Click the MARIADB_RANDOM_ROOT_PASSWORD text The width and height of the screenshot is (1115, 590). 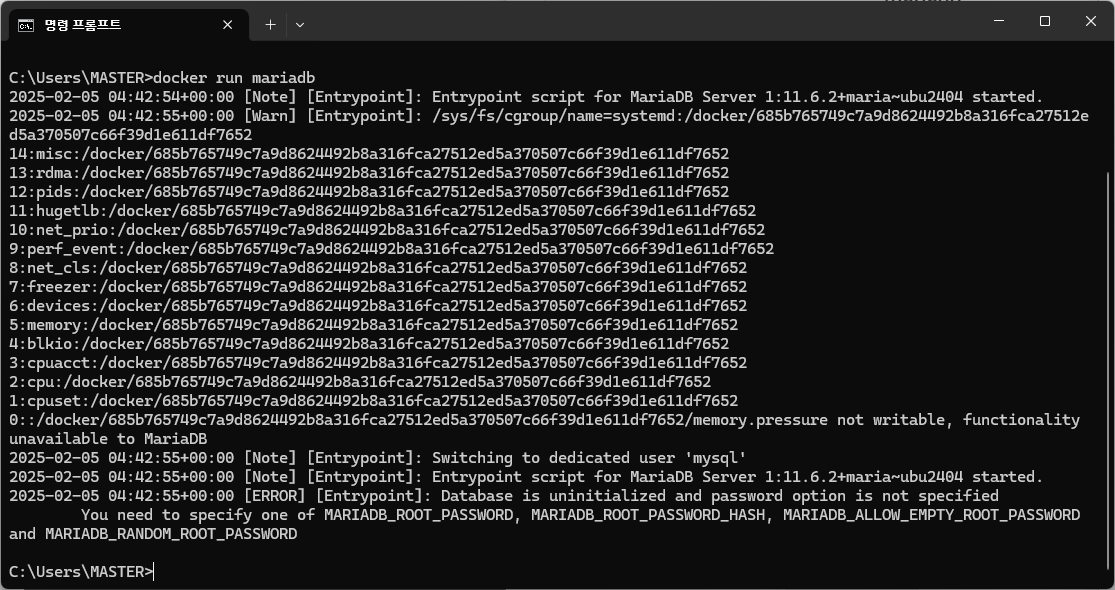(x=171, y=534)
